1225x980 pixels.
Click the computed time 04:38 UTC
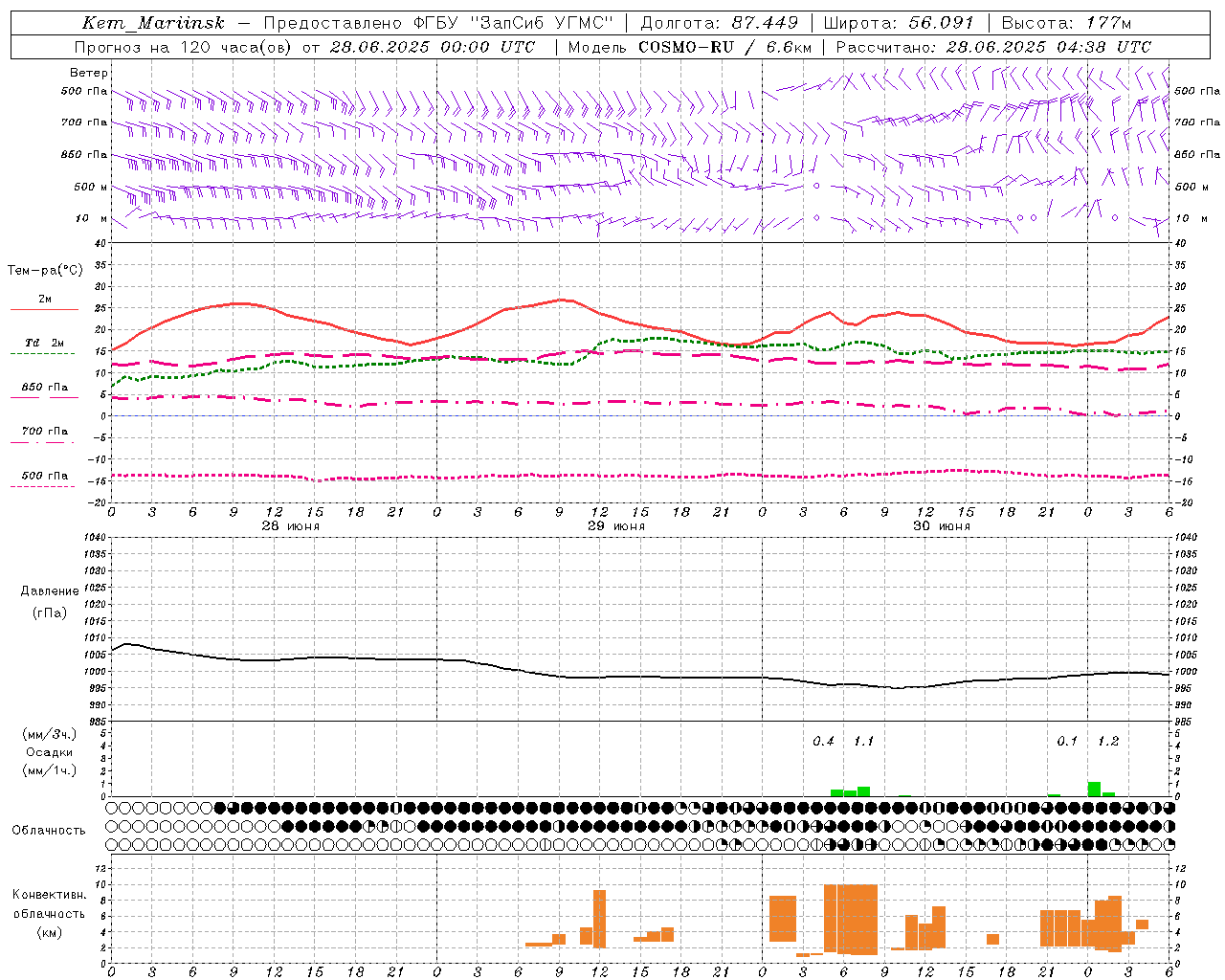click(x=1102, y=47)
